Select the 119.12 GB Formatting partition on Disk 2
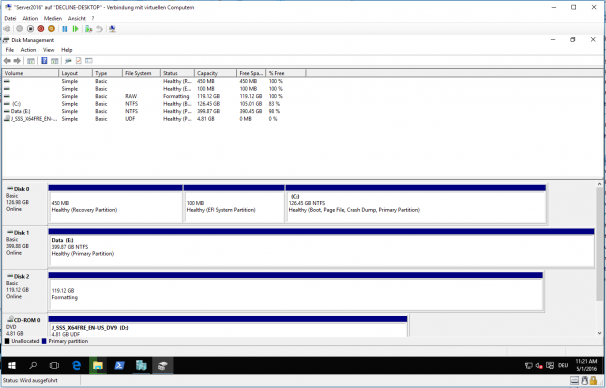The height and width of the screenshot is (388, 606). click(x=296, y=291)
